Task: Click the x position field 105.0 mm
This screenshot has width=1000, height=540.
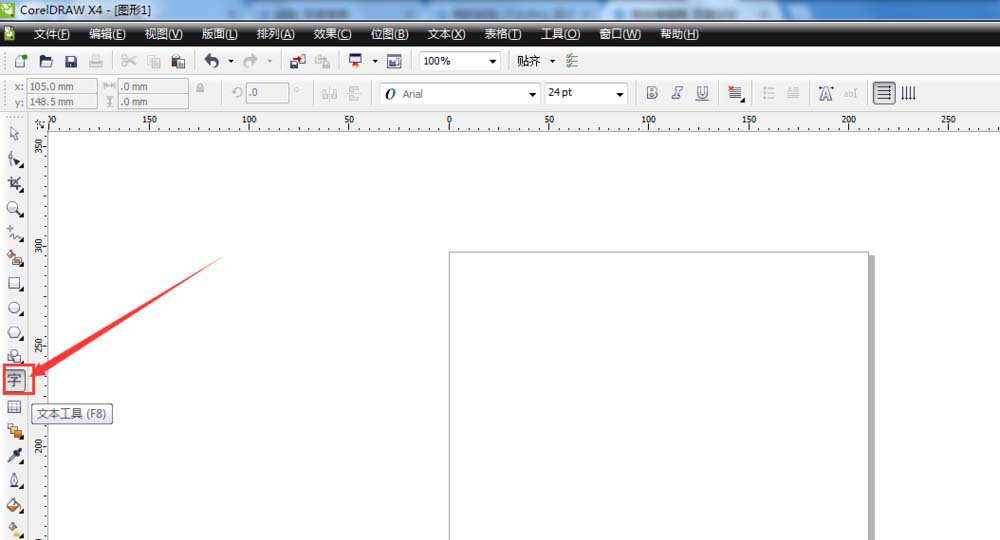Action: point(62,86)
